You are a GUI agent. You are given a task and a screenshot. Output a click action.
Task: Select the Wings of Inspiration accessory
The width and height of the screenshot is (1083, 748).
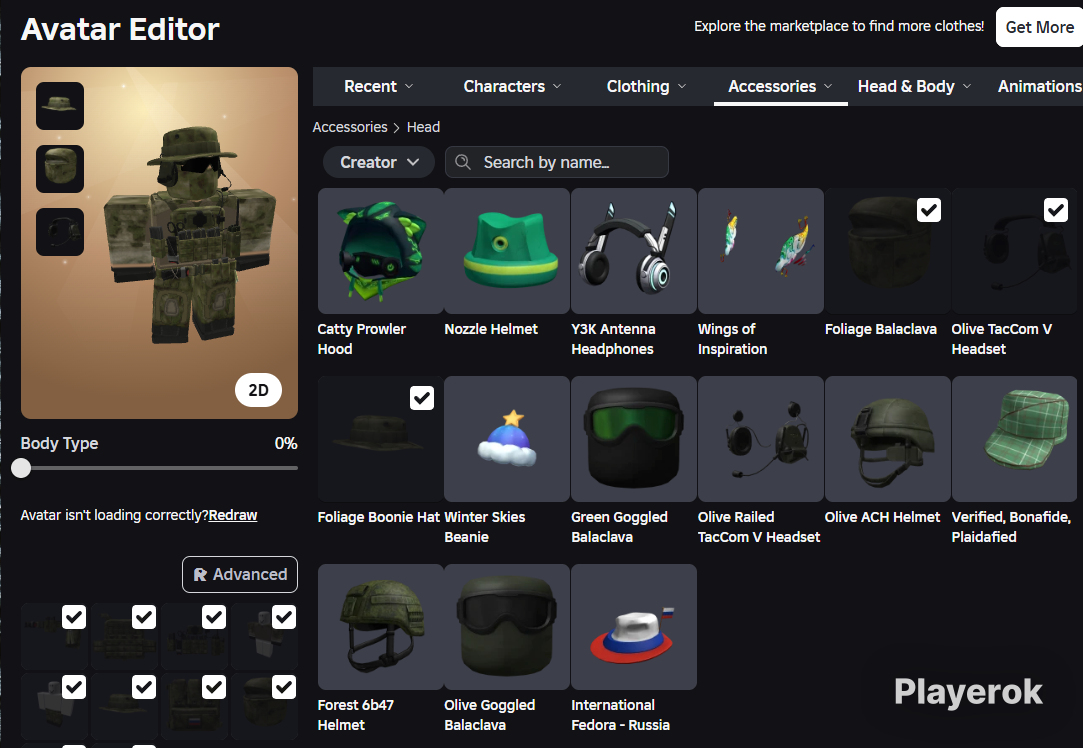click(760, 251)
